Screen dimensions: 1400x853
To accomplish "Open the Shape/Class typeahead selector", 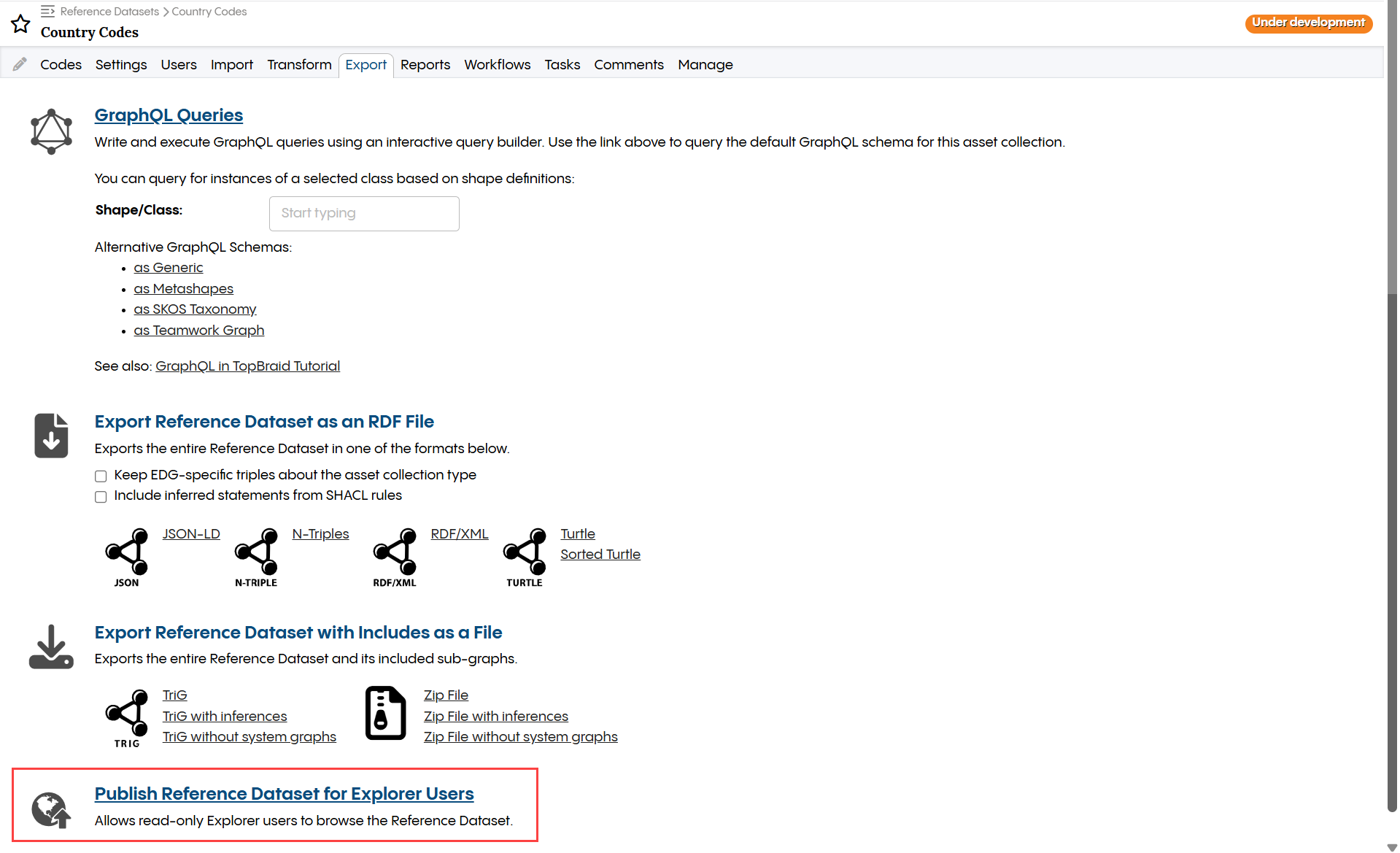I will [x=363, y=213].
